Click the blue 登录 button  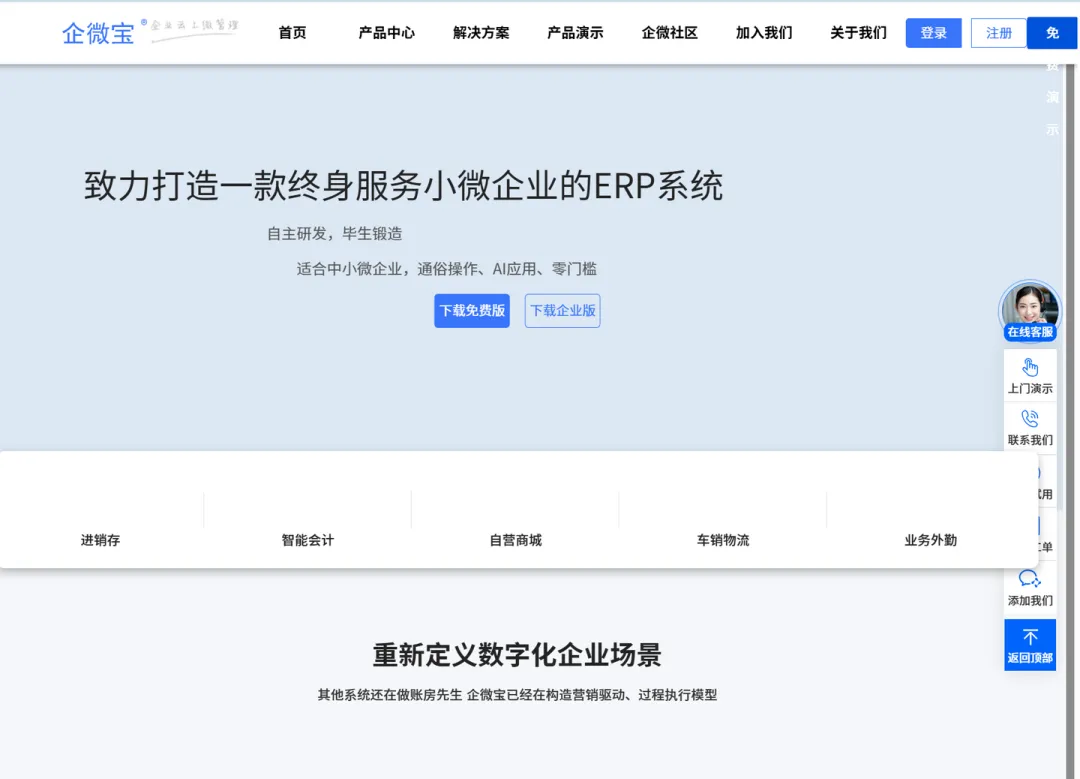coord(933,33)
